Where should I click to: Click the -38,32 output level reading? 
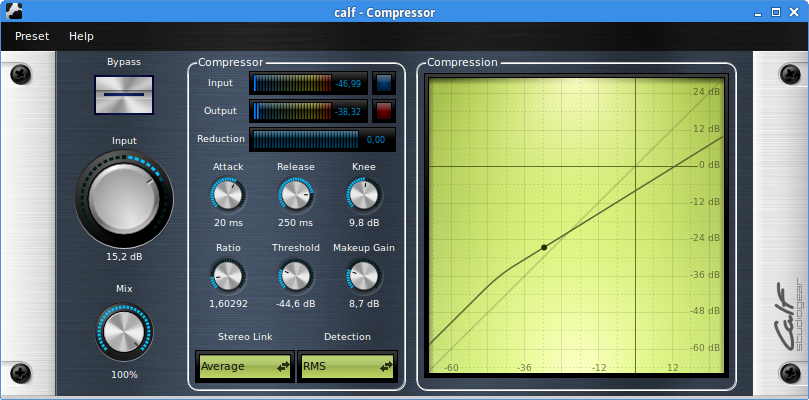(348, 111)
